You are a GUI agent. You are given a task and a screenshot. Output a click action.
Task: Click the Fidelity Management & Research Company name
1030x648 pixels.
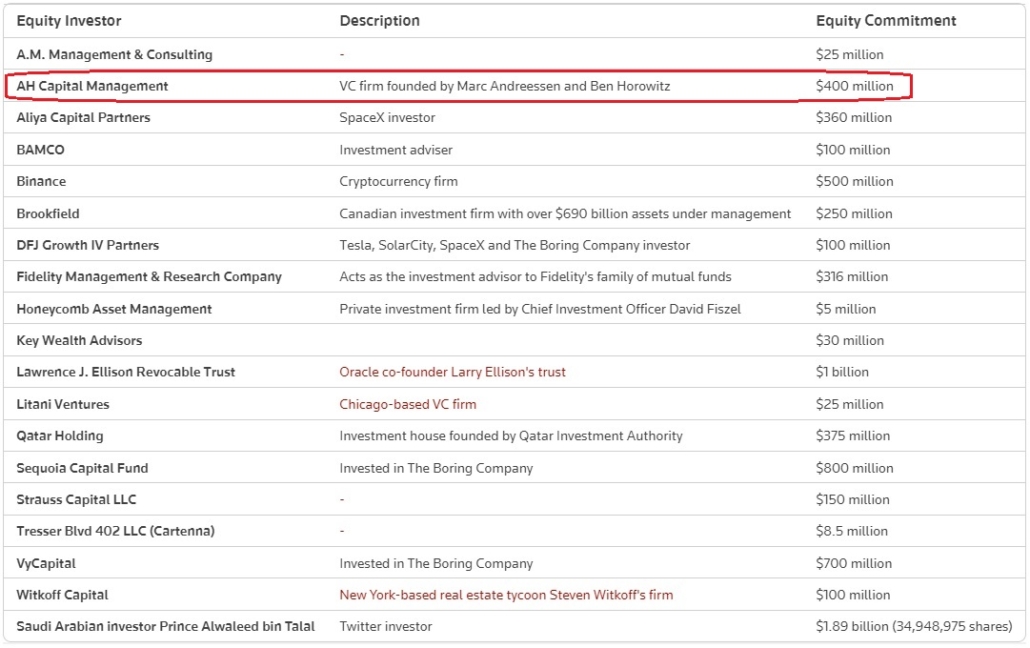coord(149,277)
